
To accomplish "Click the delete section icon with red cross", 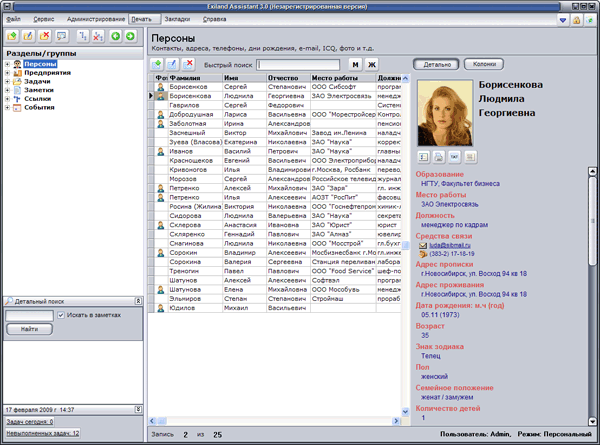I will [44, 36].
